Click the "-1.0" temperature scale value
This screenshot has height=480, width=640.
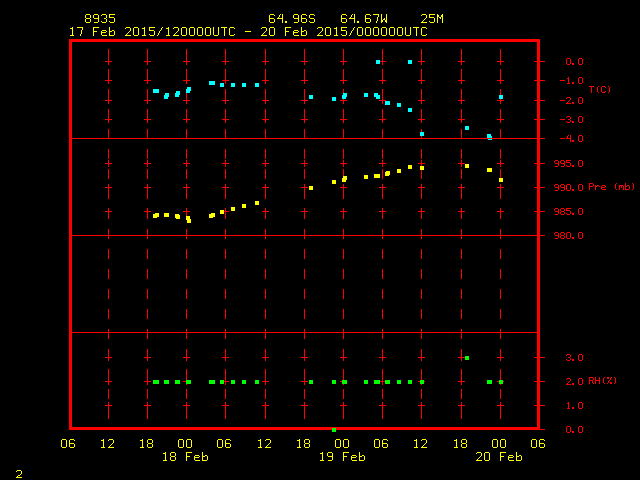(x=571, y=81)
